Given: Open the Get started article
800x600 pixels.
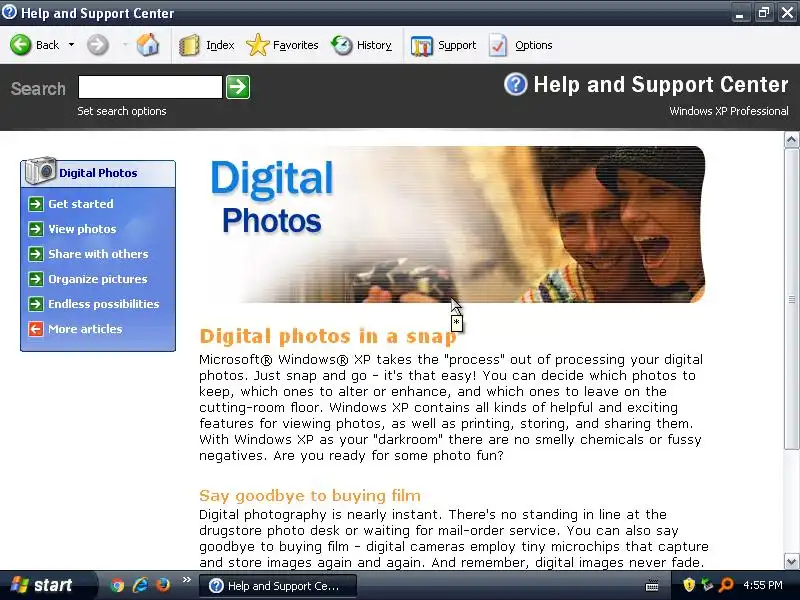Looking at the screenshot, I should pos(81,204).
